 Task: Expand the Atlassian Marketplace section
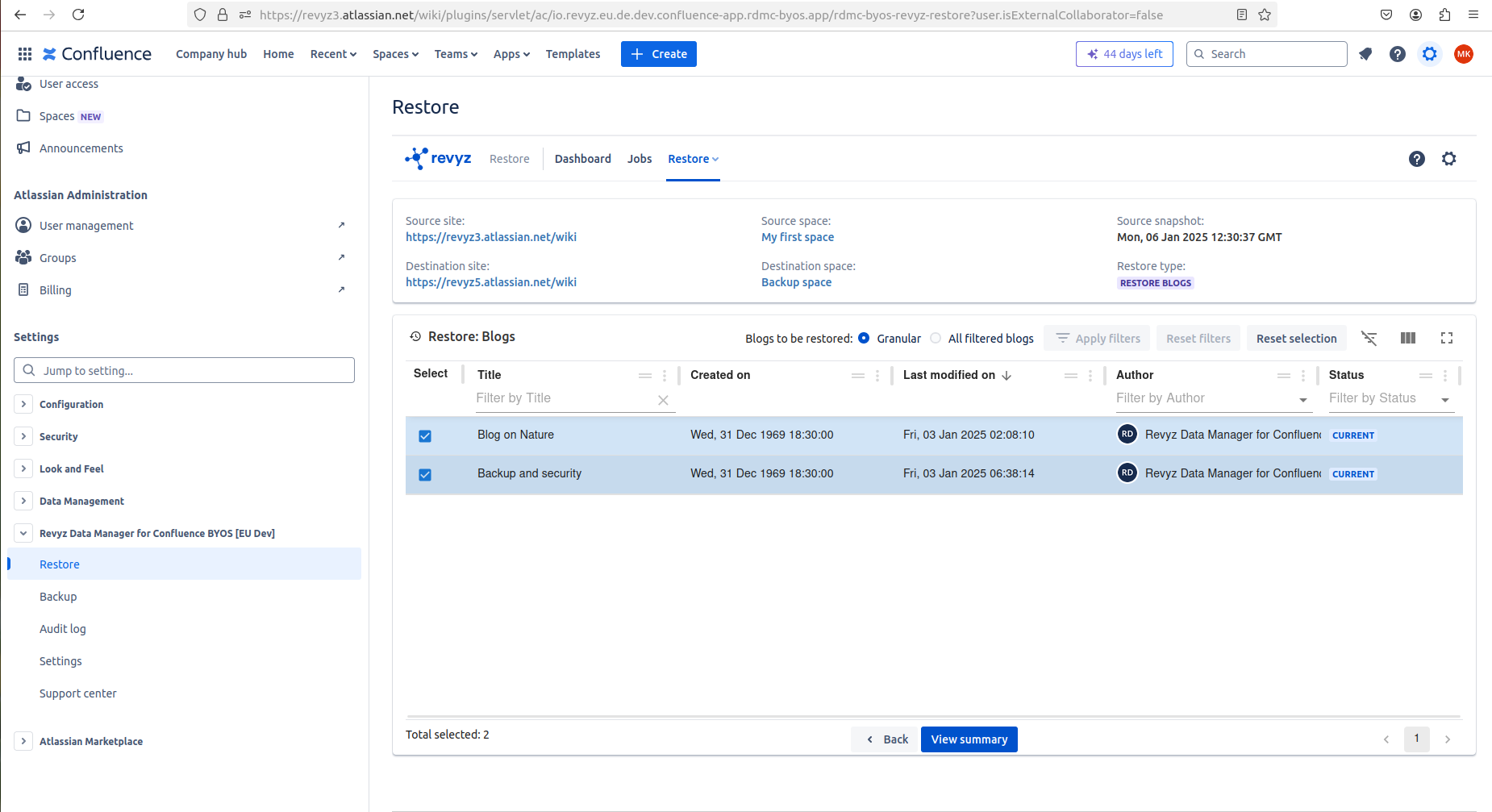pos(23,741)
